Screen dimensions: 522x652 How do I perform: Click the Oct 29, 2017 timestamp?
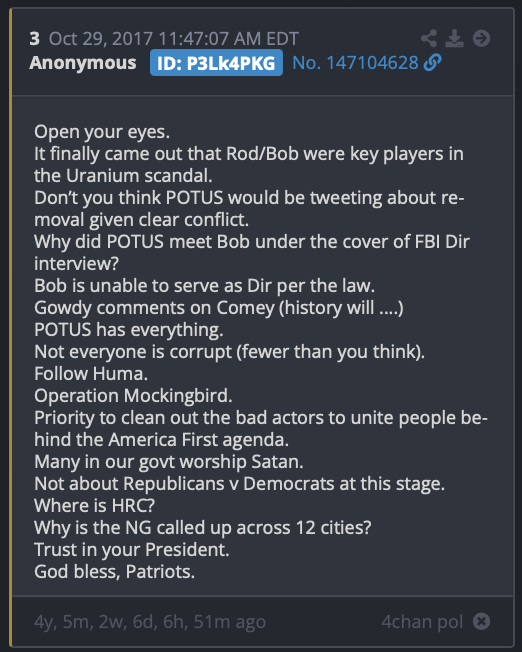pyautogui.click(x=174, y=39)
